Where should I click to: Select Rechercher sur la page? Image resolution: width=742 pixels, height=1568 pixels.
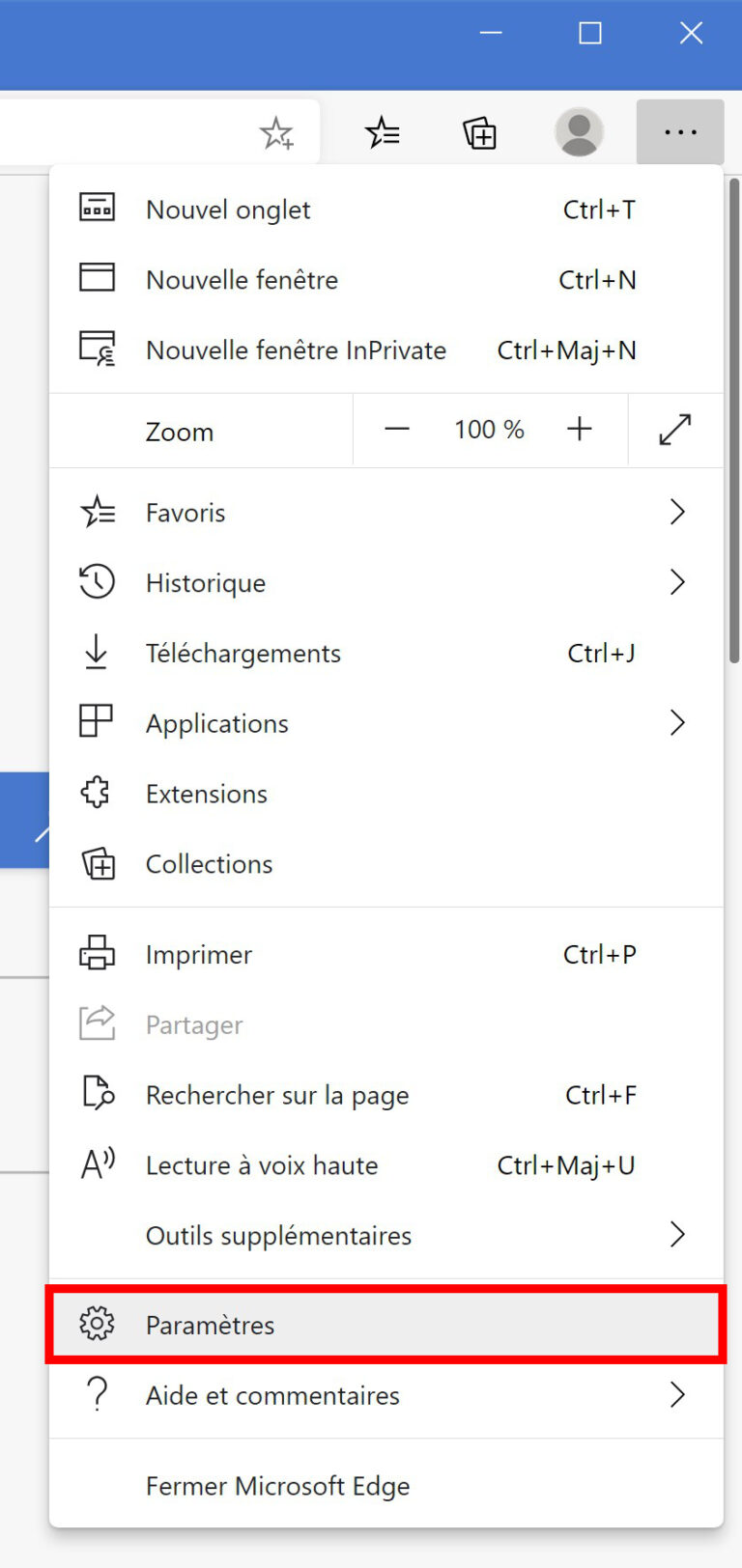277,1095
